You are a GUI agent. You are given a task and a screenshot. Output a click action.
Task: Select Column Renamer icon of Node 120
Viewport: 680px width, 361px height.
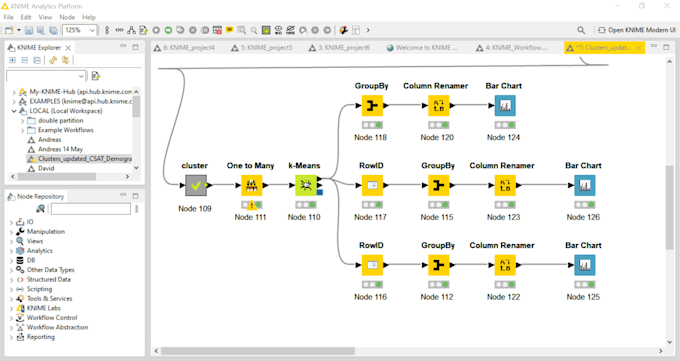pyautogui.click(x=439, y=105)
